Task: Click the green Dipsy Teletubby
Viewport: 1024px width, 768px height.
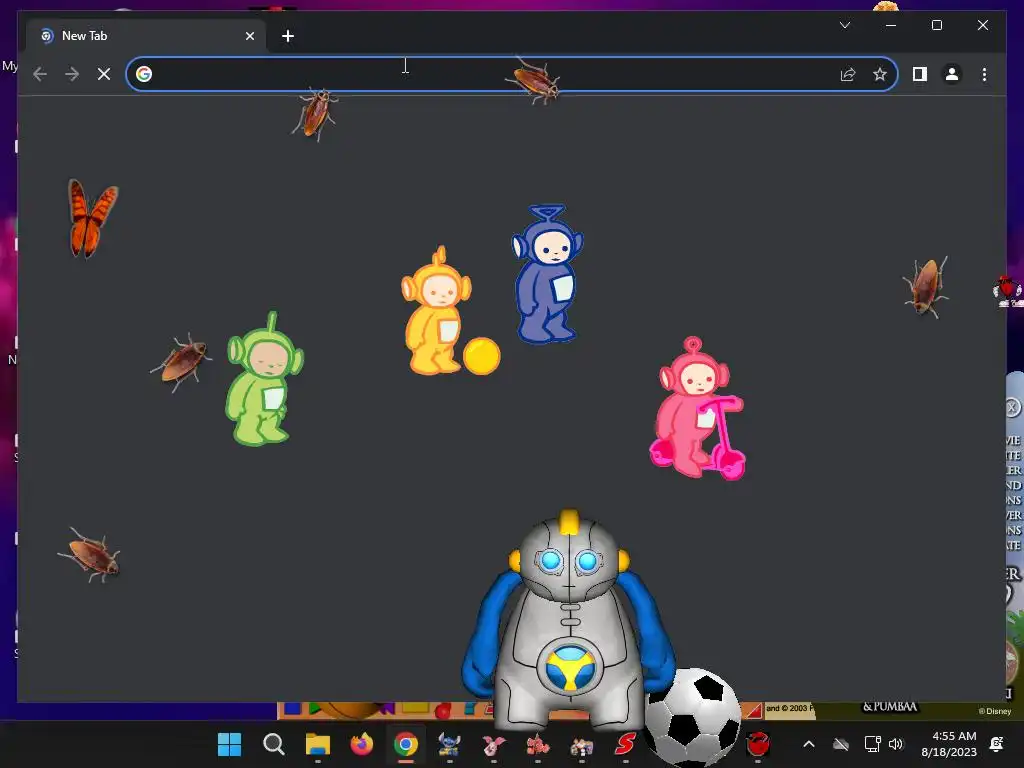Action: coord(264,380)
